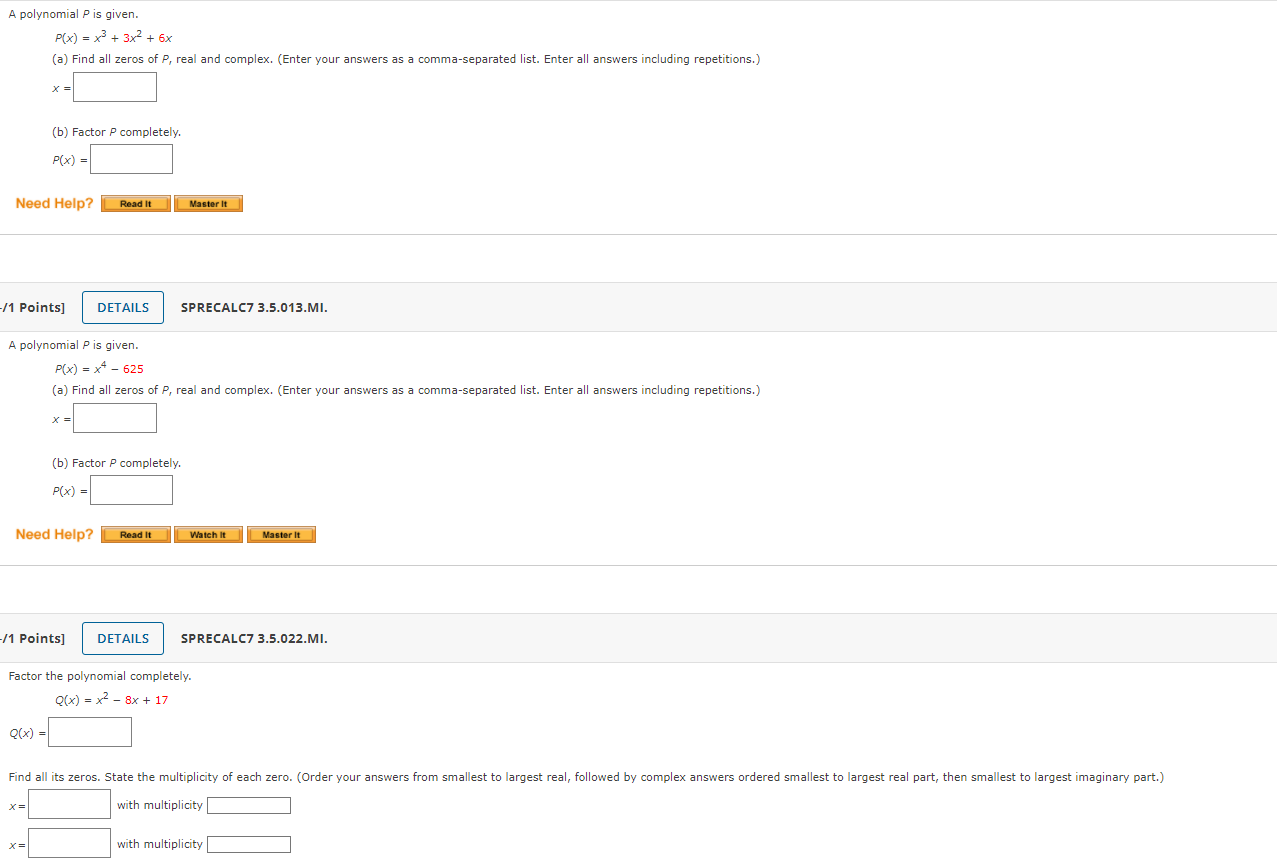Open Read It for the x⁴ − 625 problem
Screen dimensions: 1277x866
136,535
